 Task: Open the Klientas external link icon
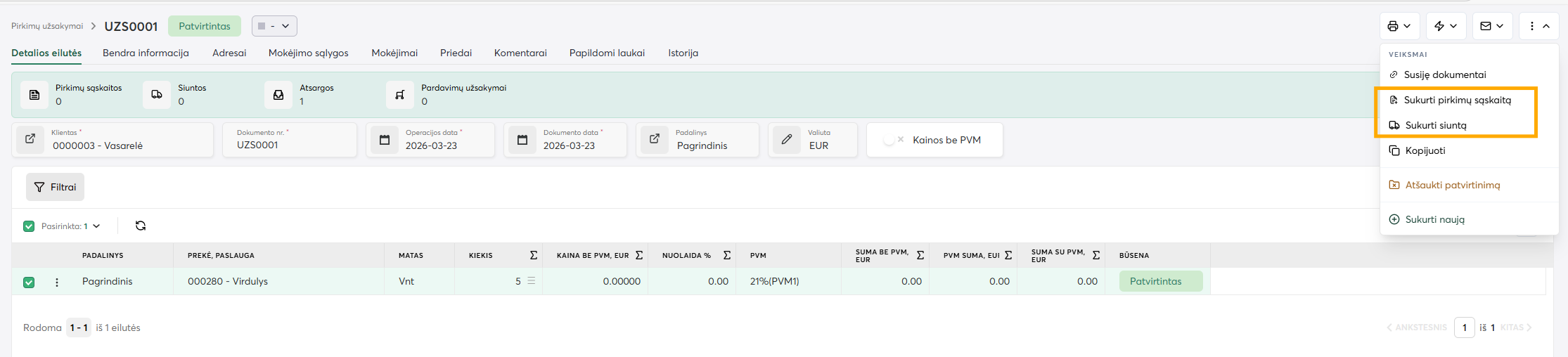30,139
